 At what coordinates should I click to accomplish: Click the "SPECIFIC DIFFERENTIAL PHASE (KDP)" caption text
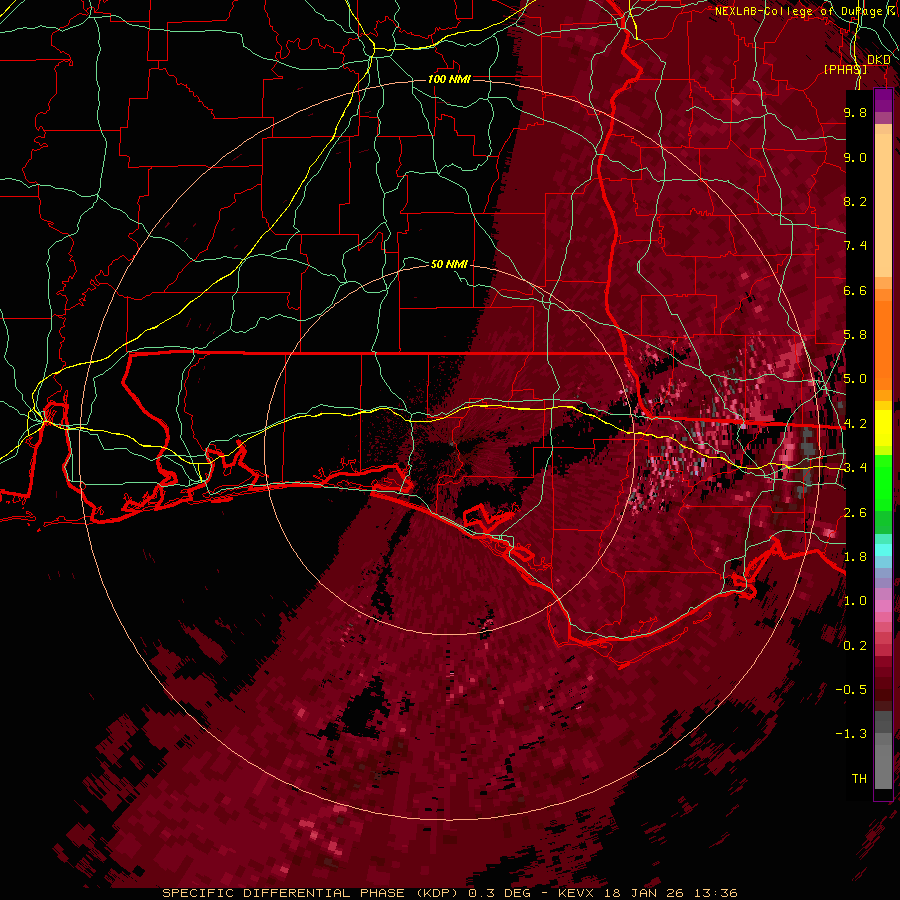310,893
